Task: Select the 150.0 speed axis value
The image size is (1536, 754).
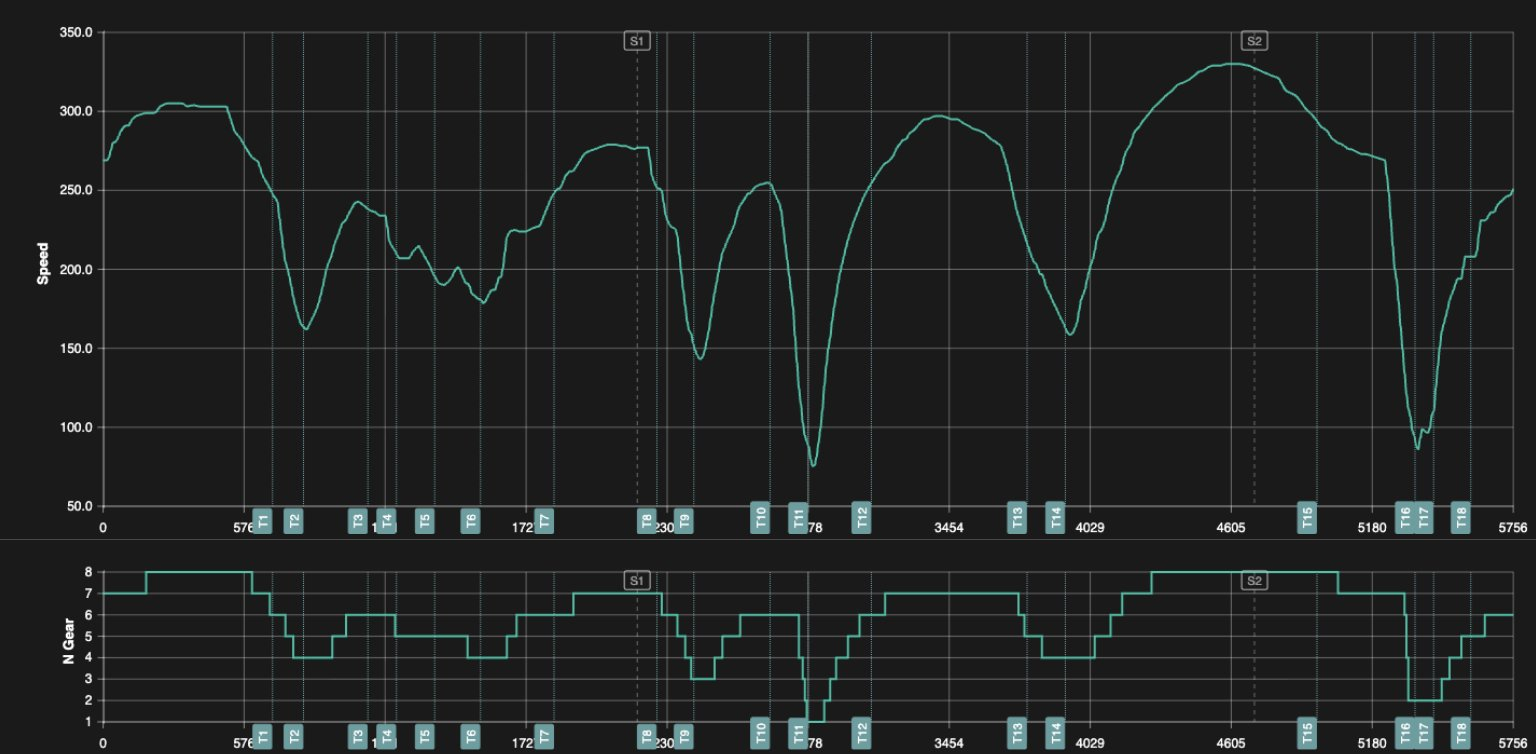Action: click(x=76, y=349)
